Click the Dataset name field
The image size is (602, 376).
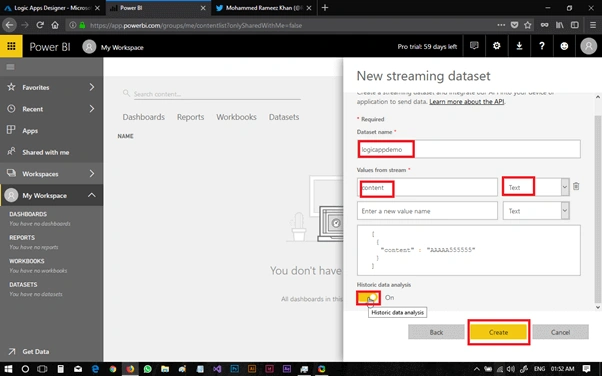468,149
